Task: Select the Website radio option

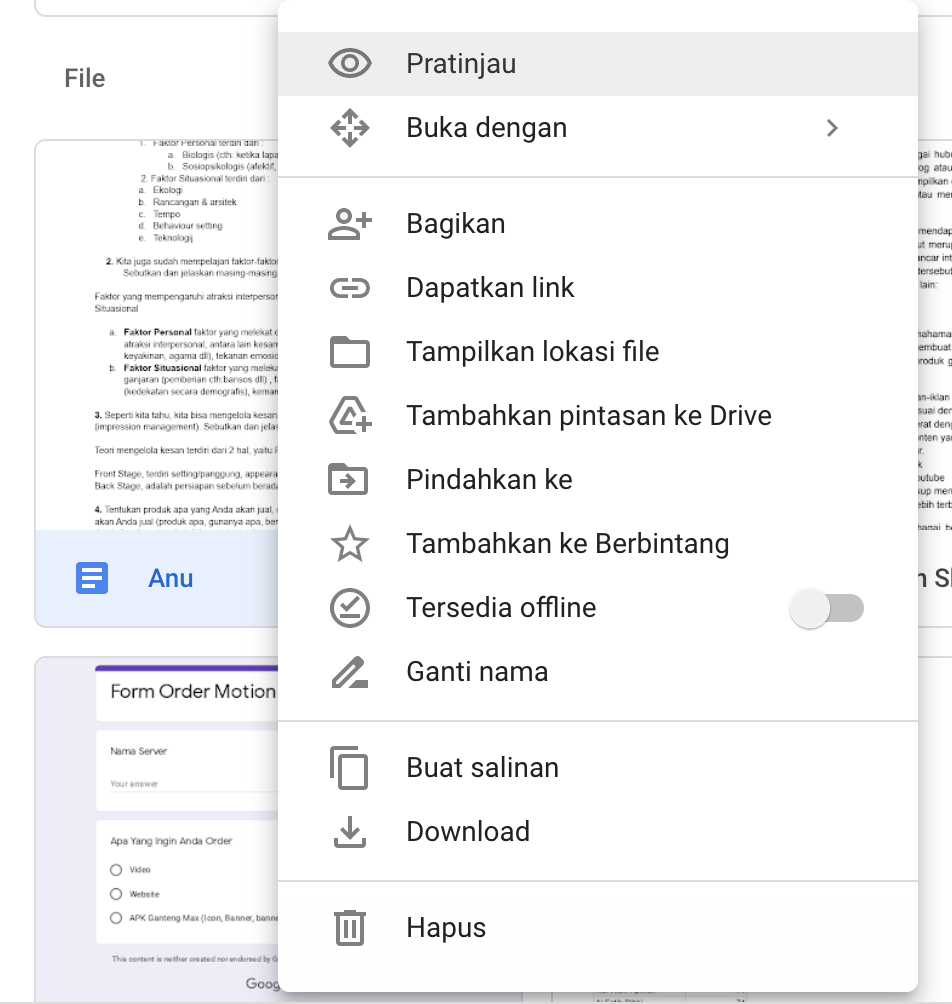Action: (116, 894)
